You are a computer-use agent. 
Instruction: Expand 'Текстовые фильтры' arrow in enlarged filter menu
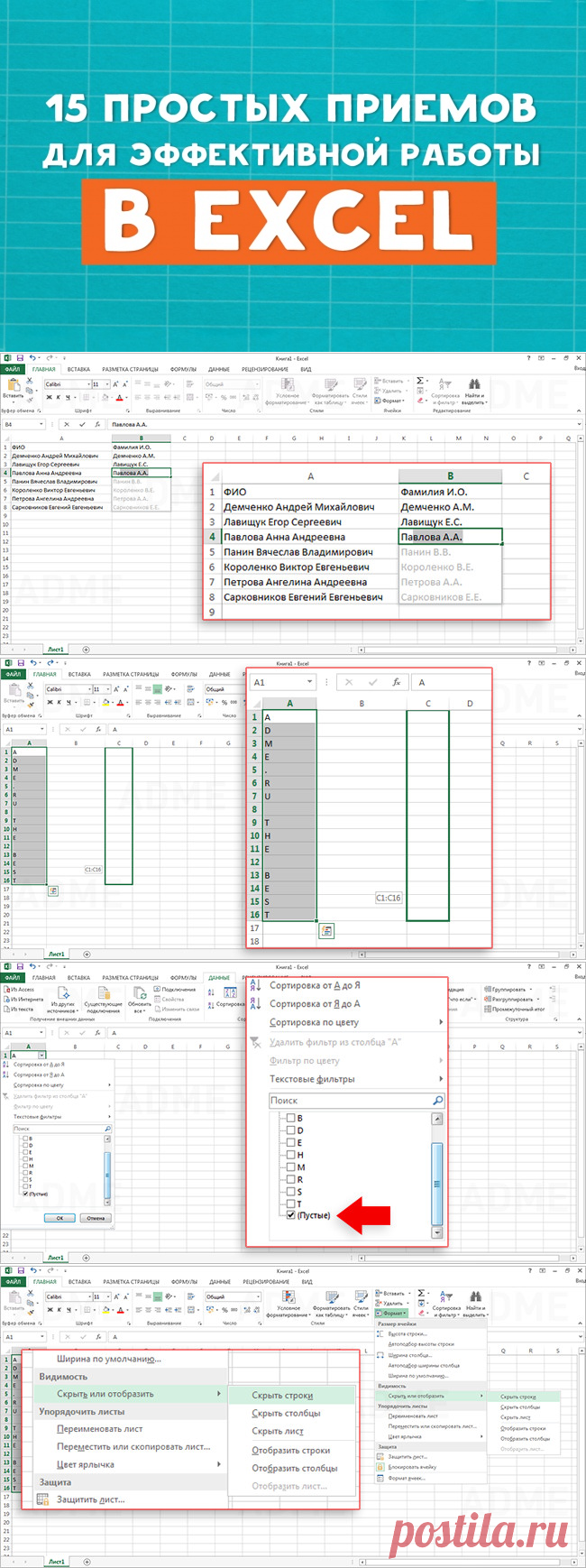tap(441, 1079)
